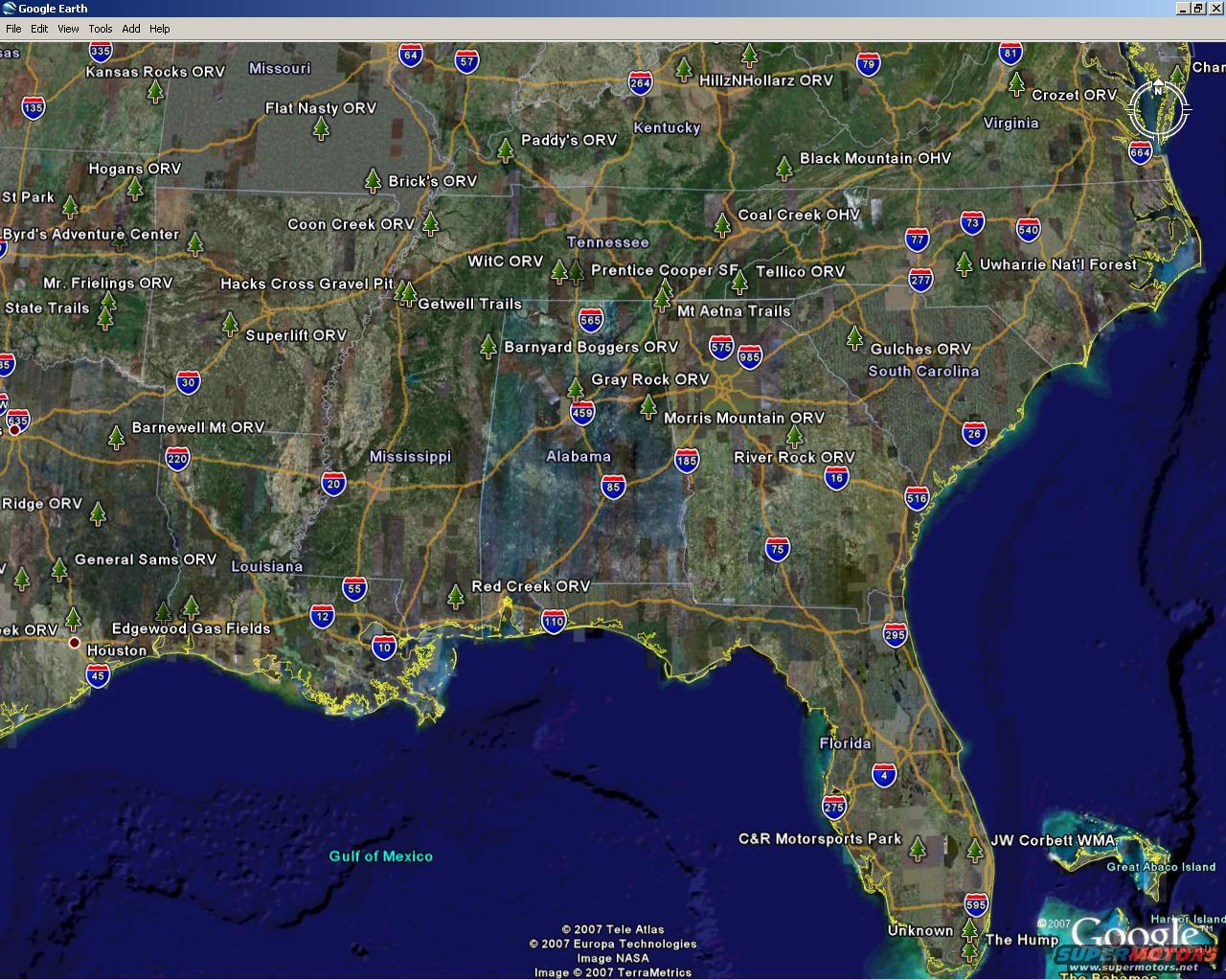Viewport: 1226px width, 980px height.
Task: Open the File menu
Action: (x=13, y=29)
